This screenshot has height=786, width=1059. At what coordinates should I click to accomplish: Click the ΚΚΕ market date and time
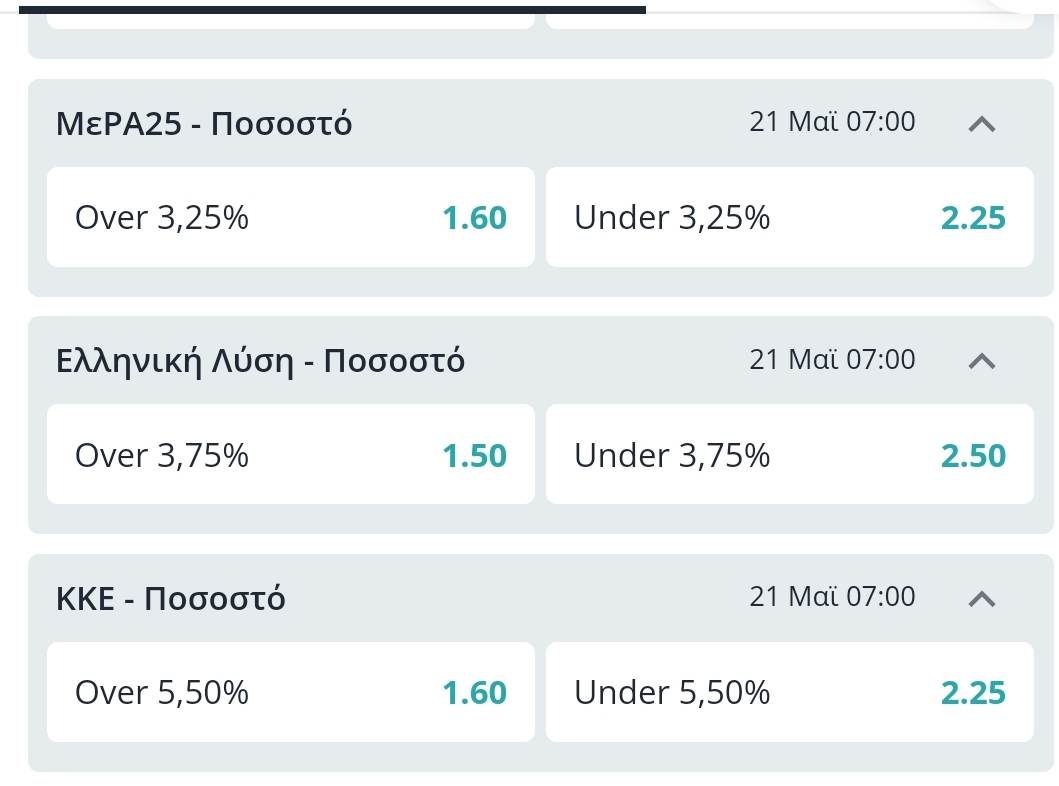point(832,597)
